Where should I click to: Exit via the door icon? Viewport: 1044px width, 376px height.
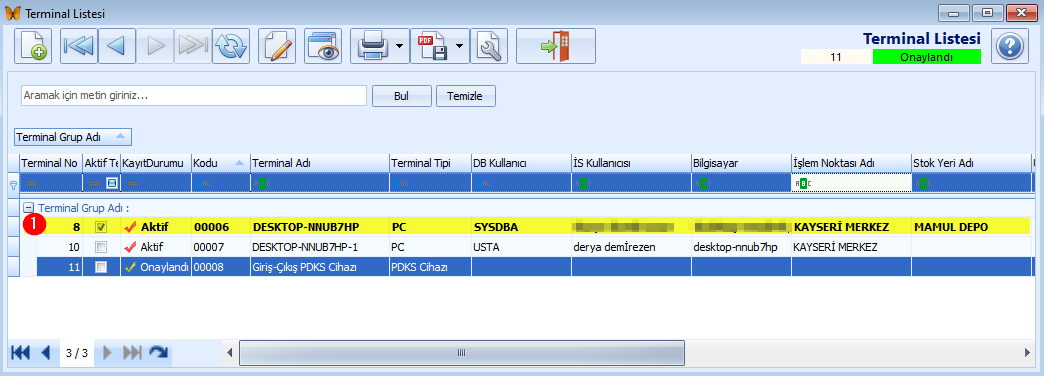[x=556, y=46]
